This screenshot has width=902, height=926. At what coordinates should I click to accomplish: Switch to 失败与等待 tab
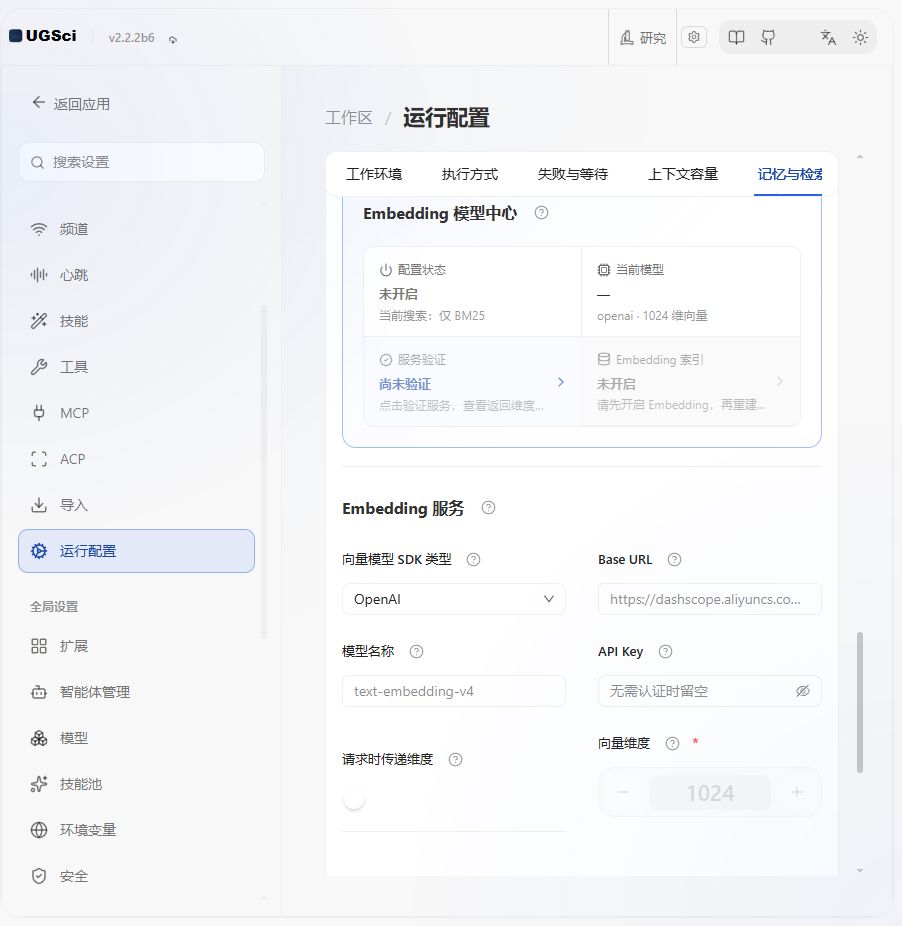point(573,174)
